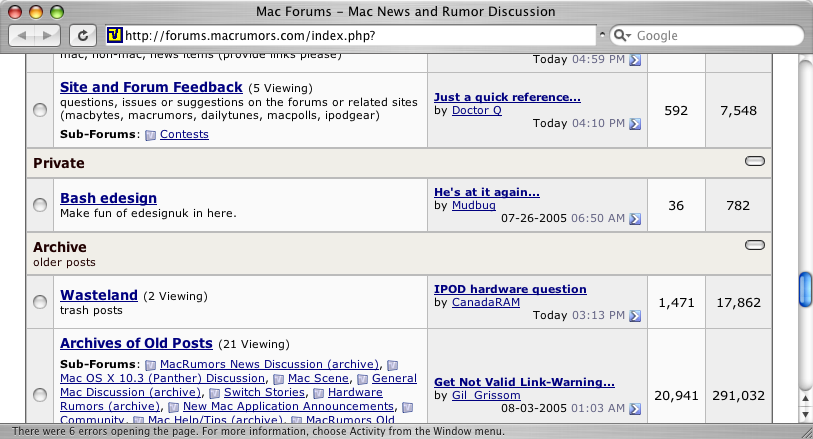Image resolution: width=813 pixels, height=439 pixels.
Task: Click the thread count 1,471 for Wasteland
Action: point(676,303)
